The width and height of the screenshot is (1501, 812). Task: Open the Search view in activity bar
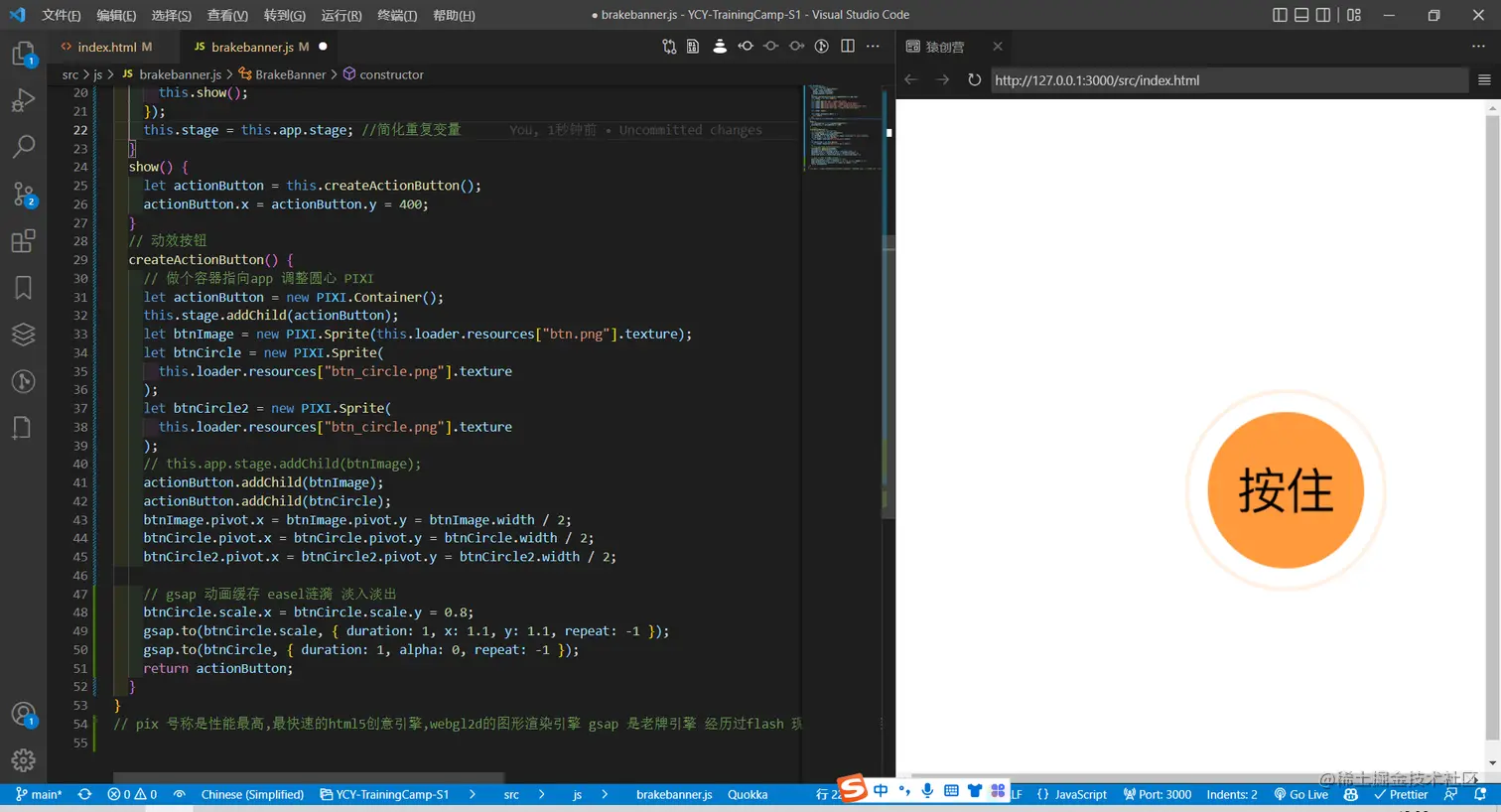coord(23,147)
